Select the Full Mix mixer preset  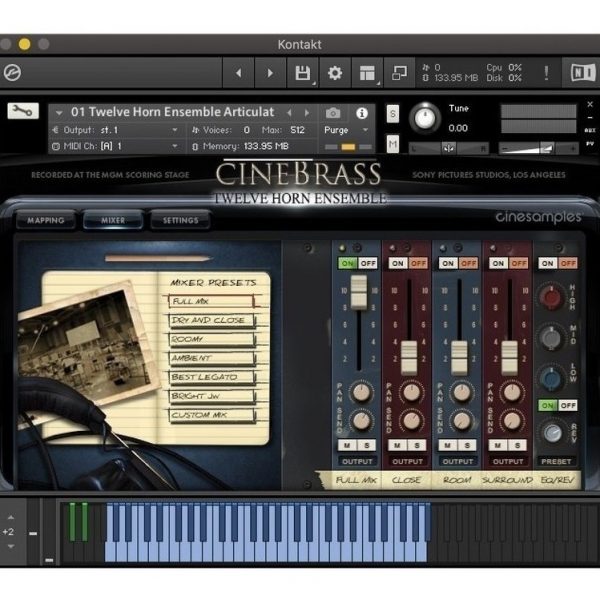pyautogui.click(x=211, y=301)
